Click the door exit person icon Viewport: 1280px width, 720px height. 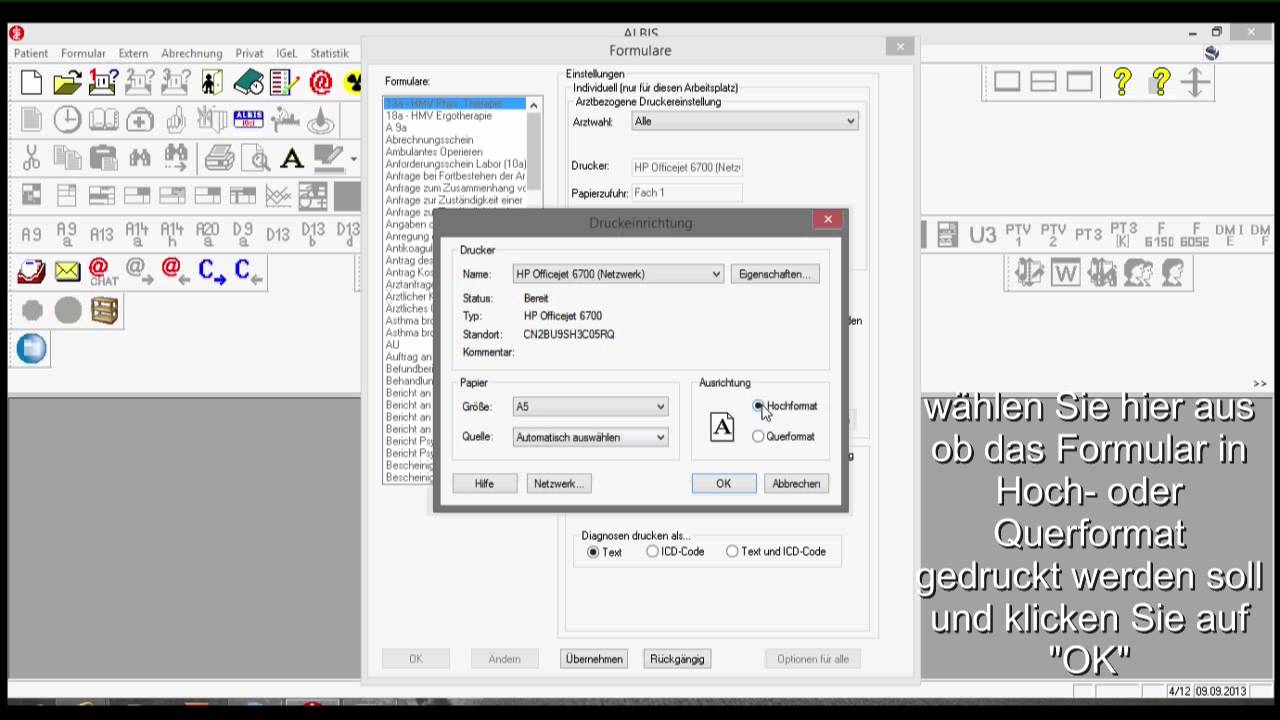(x=211, y=82)
